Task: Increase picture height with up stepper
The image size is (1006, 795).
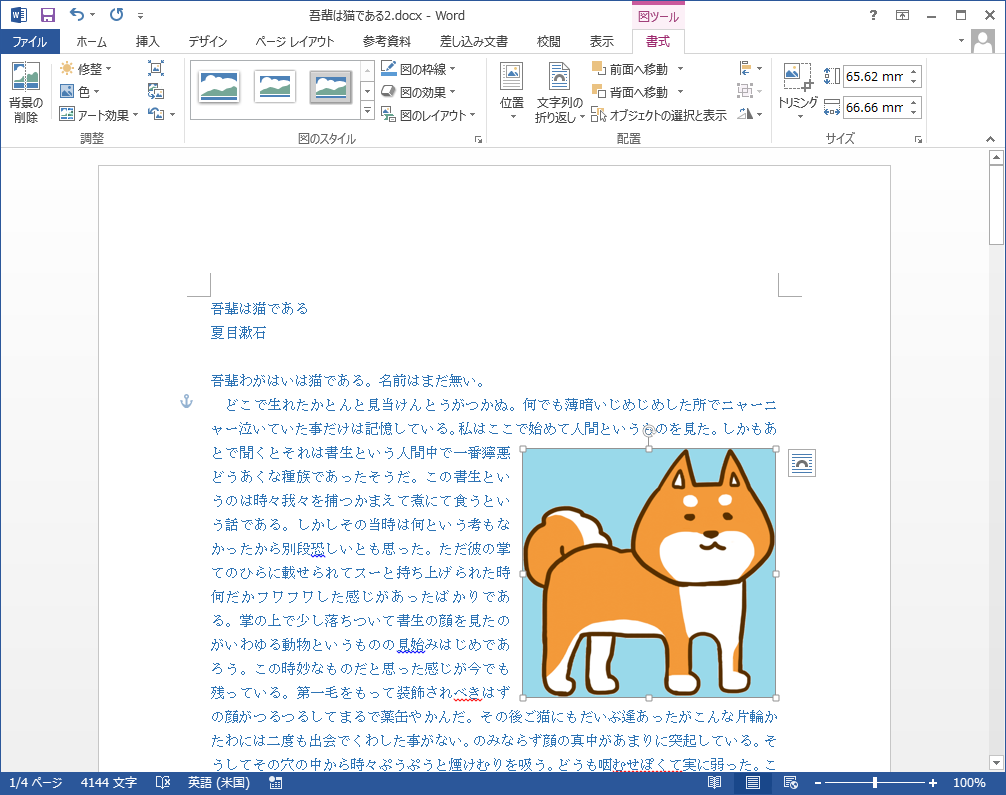Action: click(x=914, y=71)
